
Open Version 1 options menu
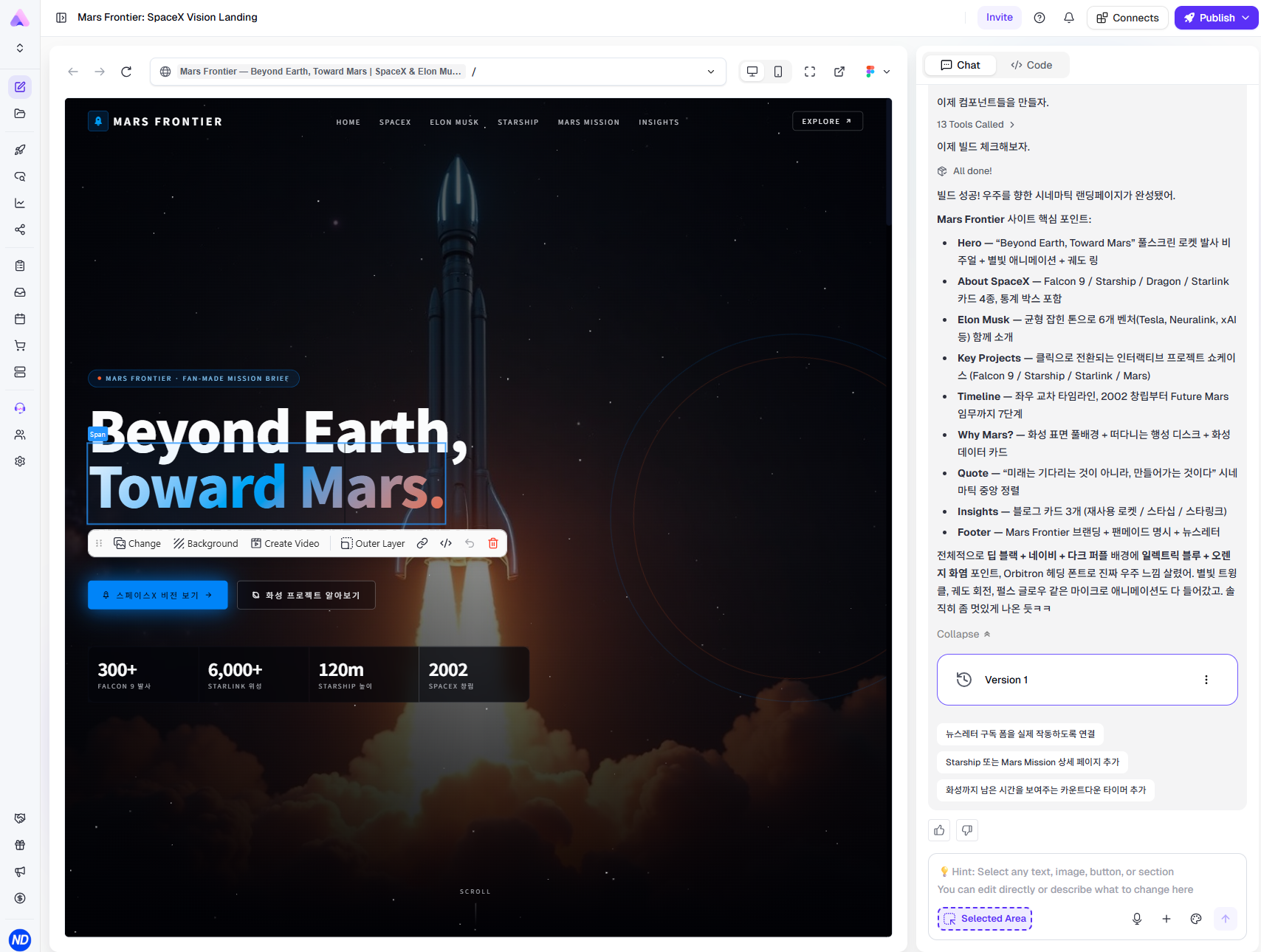[x=1206, y=680]
